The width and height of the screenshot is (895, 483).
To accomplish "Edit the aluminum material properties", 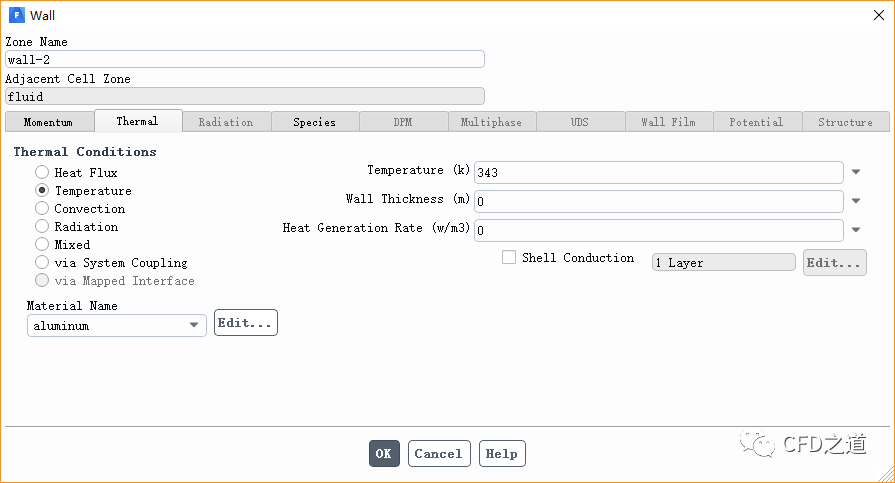I will [245, 323].
